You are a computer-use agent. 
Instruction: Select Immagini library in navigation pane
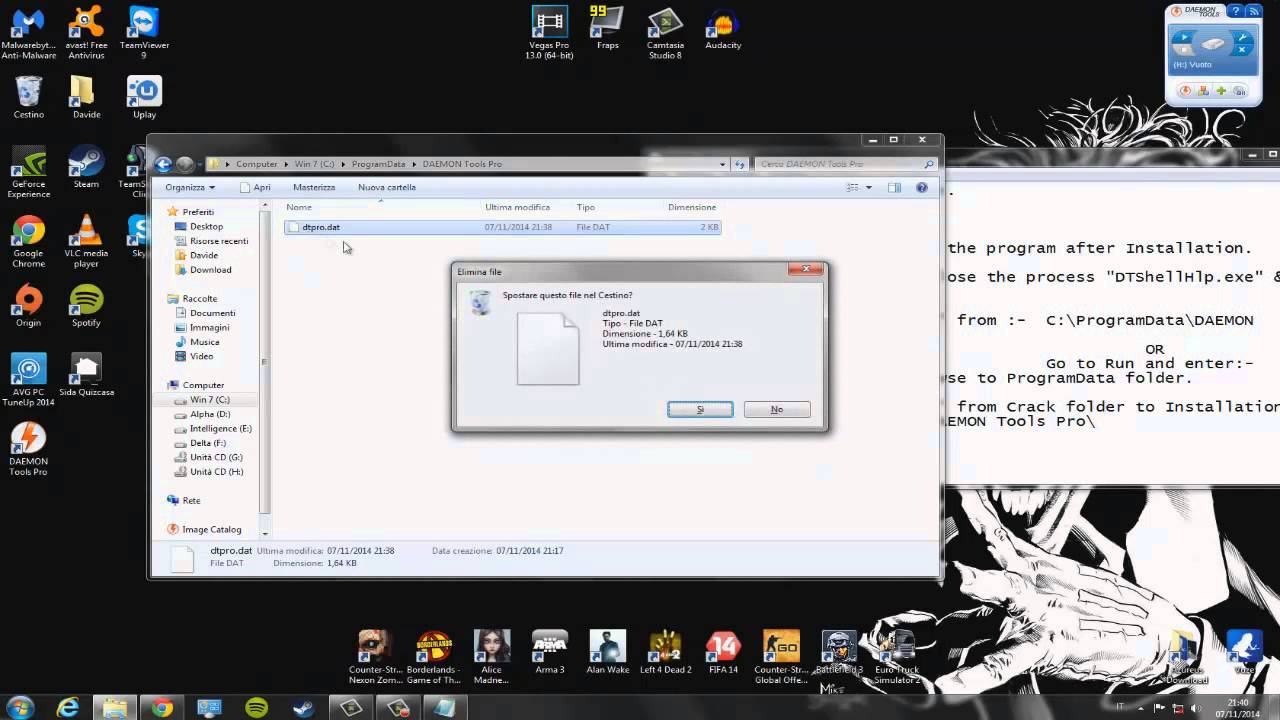(x=209, y=327)
